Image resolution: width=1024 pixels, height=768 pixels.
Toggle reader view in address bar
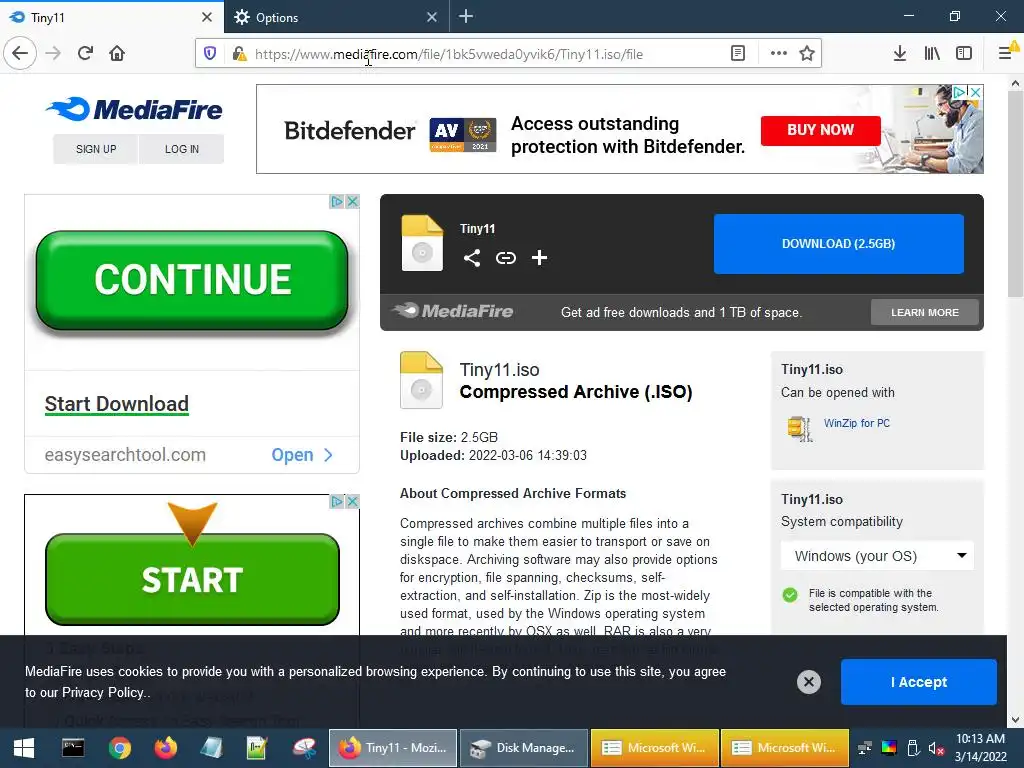click(738, 54)
